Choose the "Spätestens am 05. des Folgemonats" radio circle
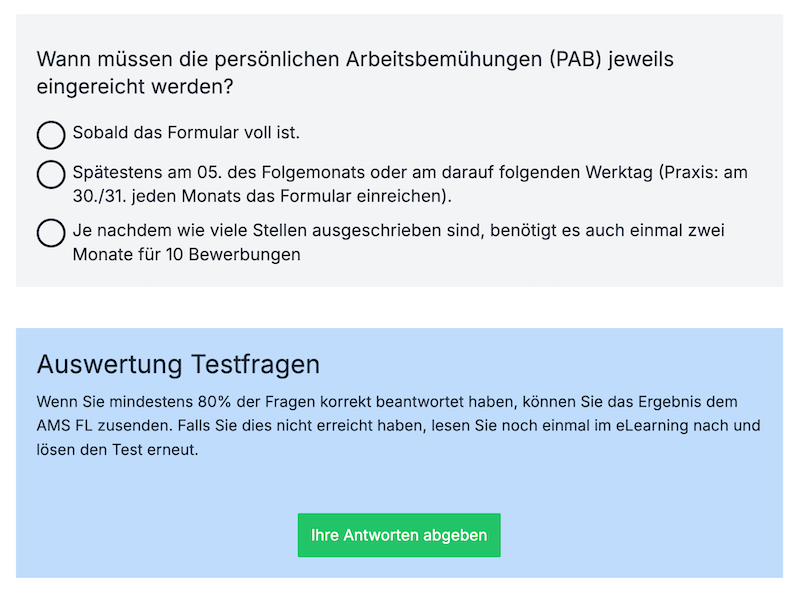Image resolution: width=800 pixels, height=593 pixels. (x=51, y=174)
